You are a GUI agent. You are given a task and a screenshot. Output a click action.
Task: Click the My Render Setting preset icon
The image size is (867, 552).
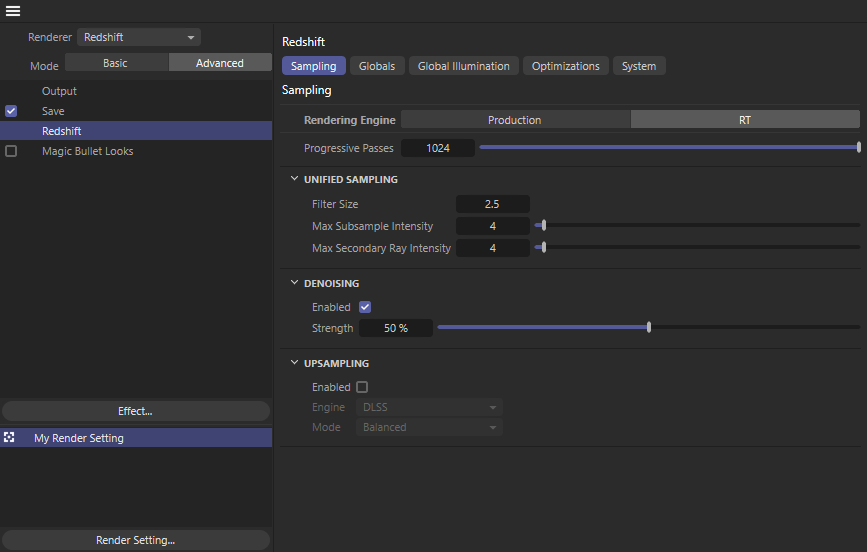pos(10,438)
